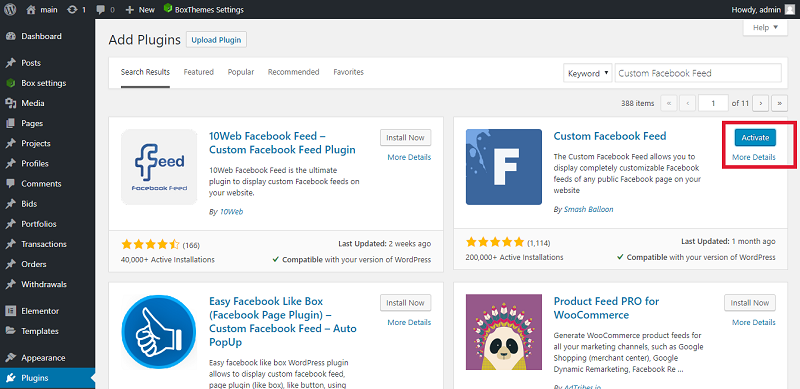This screenshot has width=800, height=389.
Task: Open 10Web Facebook Feed plugin title
Action: 282,143
